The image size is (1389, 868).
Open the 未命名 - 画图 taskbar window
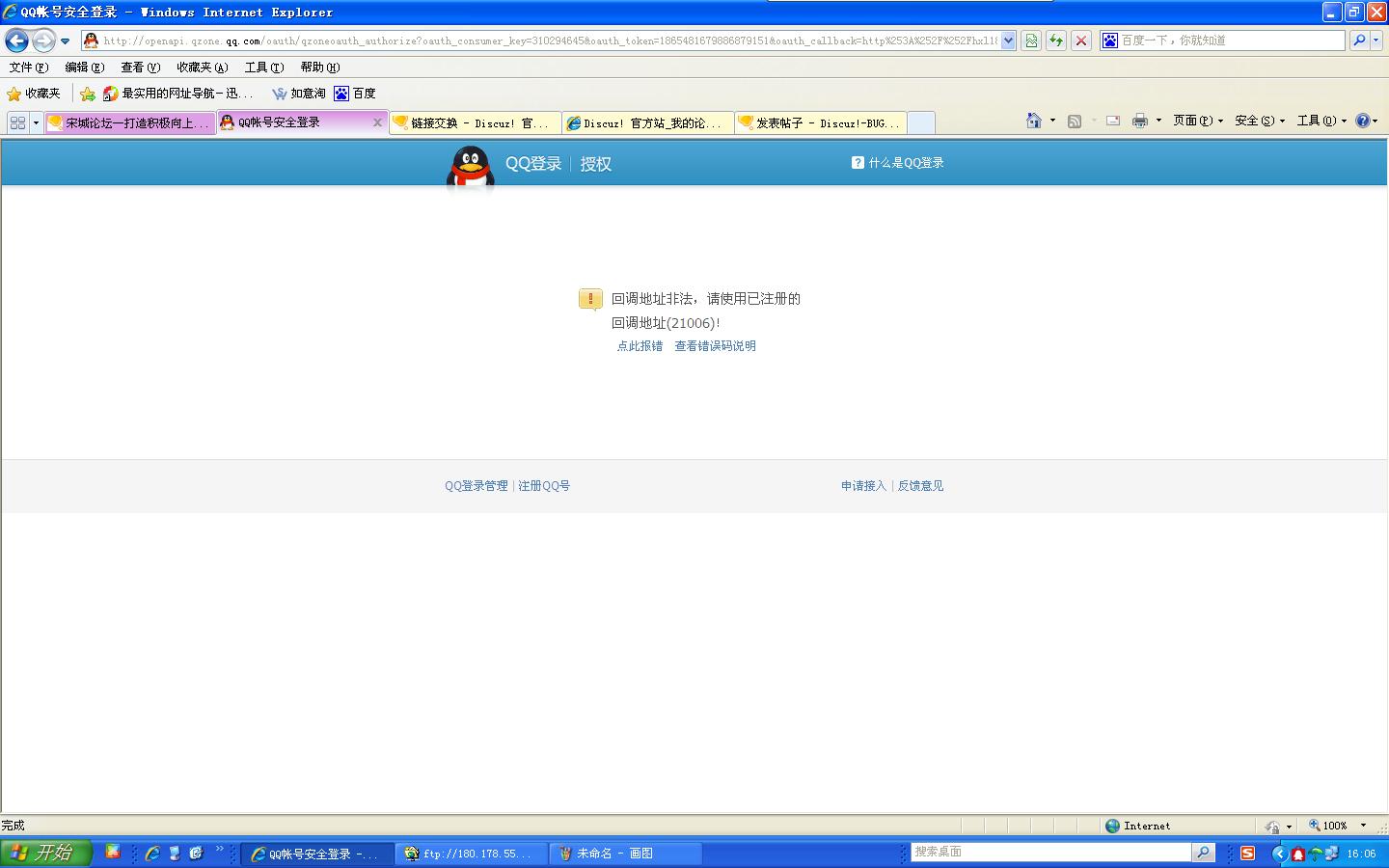pyautogui.click(x=625, y=854)
